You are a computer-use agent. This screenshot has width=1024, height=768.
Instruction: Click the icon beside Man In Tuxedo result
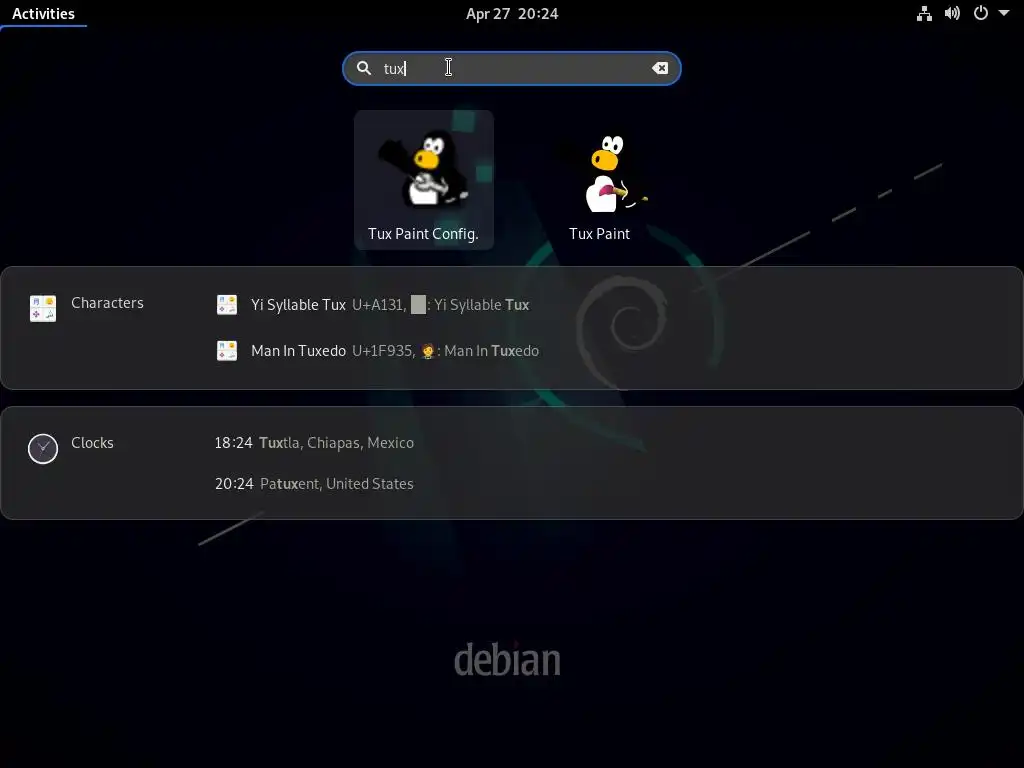[227, 351]
